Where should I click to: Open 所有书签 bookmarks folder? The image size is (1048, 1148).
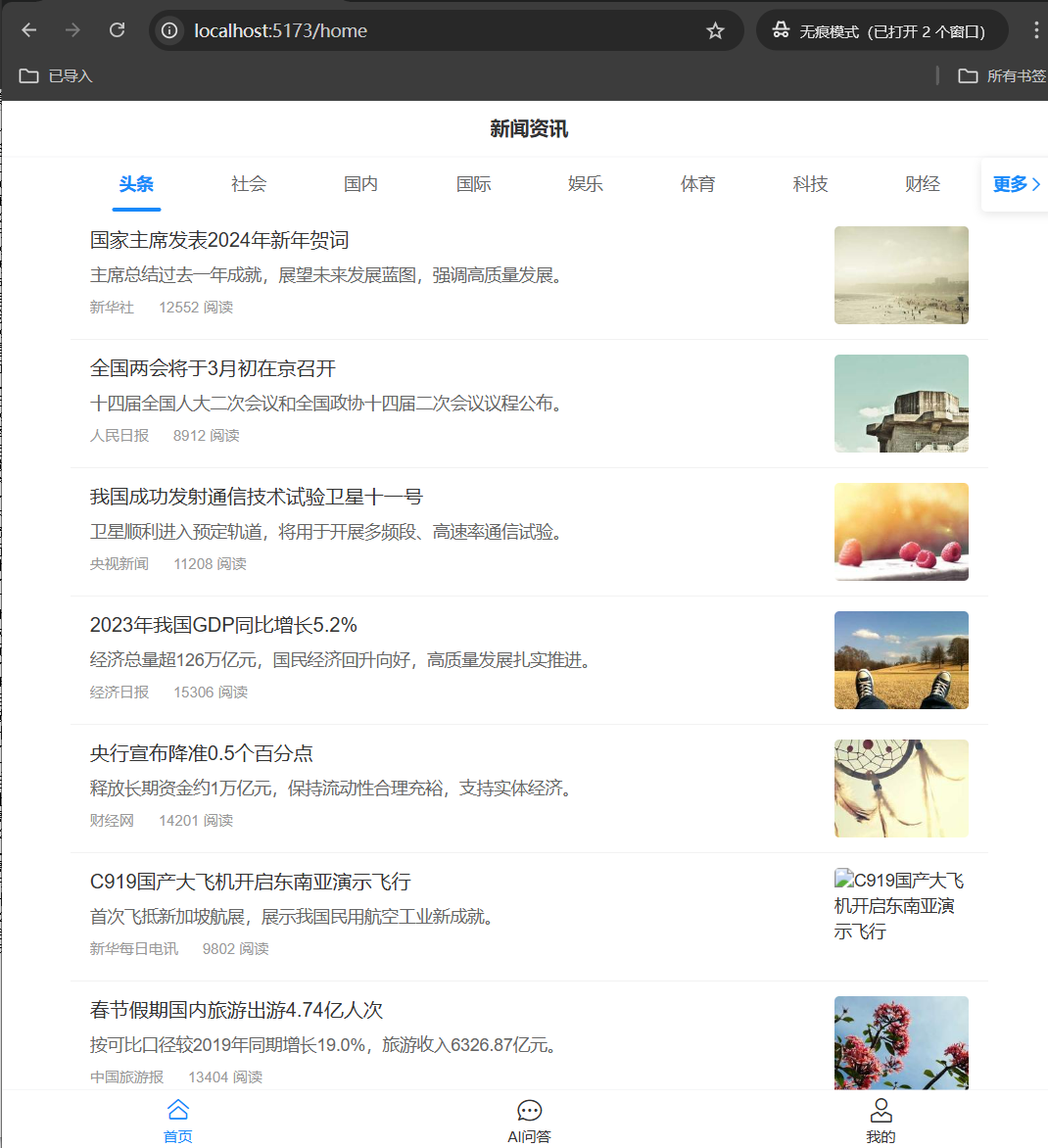point(1002,75)
